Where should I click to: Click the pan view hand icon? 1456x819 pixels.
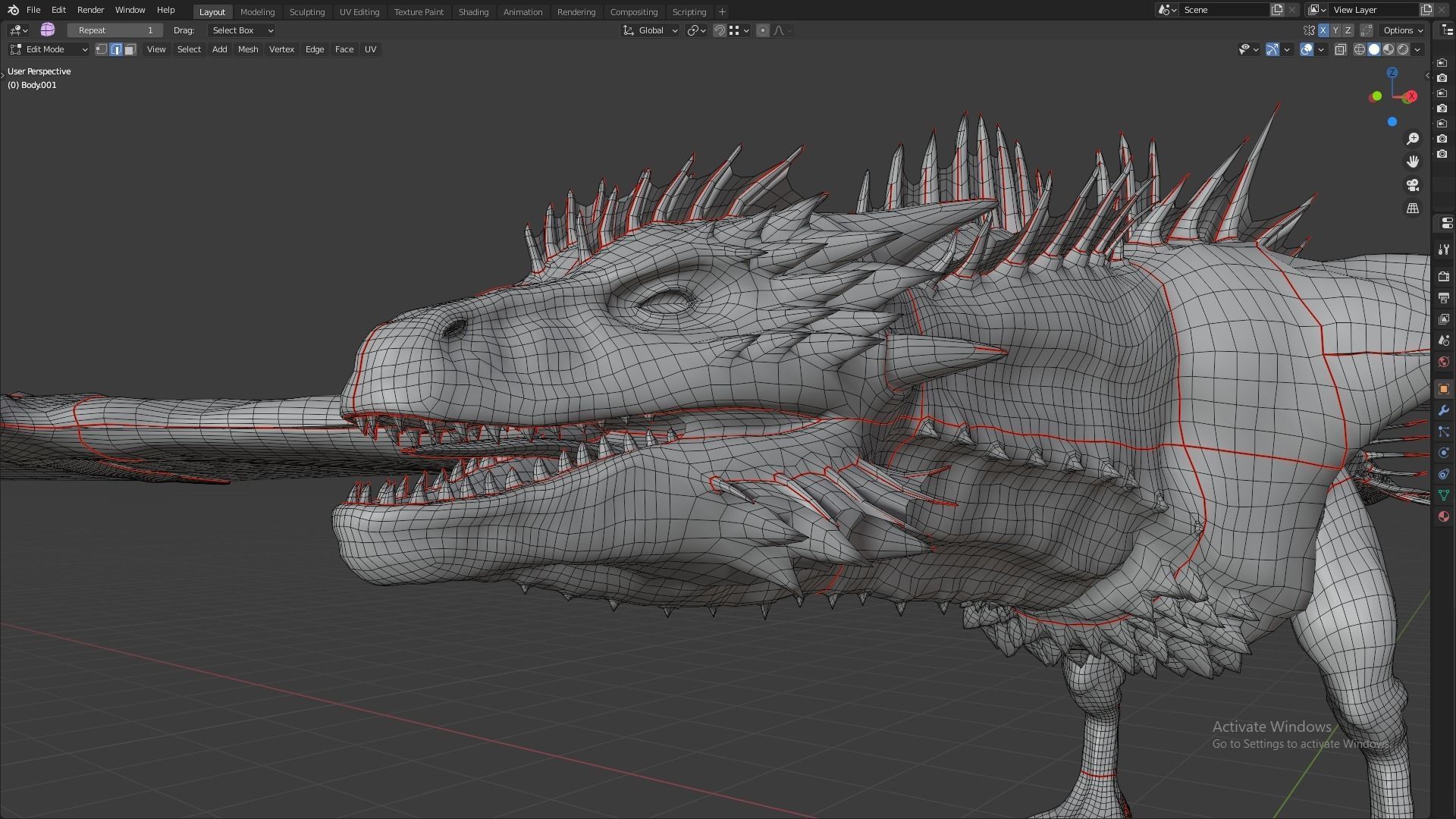click(x=1413, y=162)
